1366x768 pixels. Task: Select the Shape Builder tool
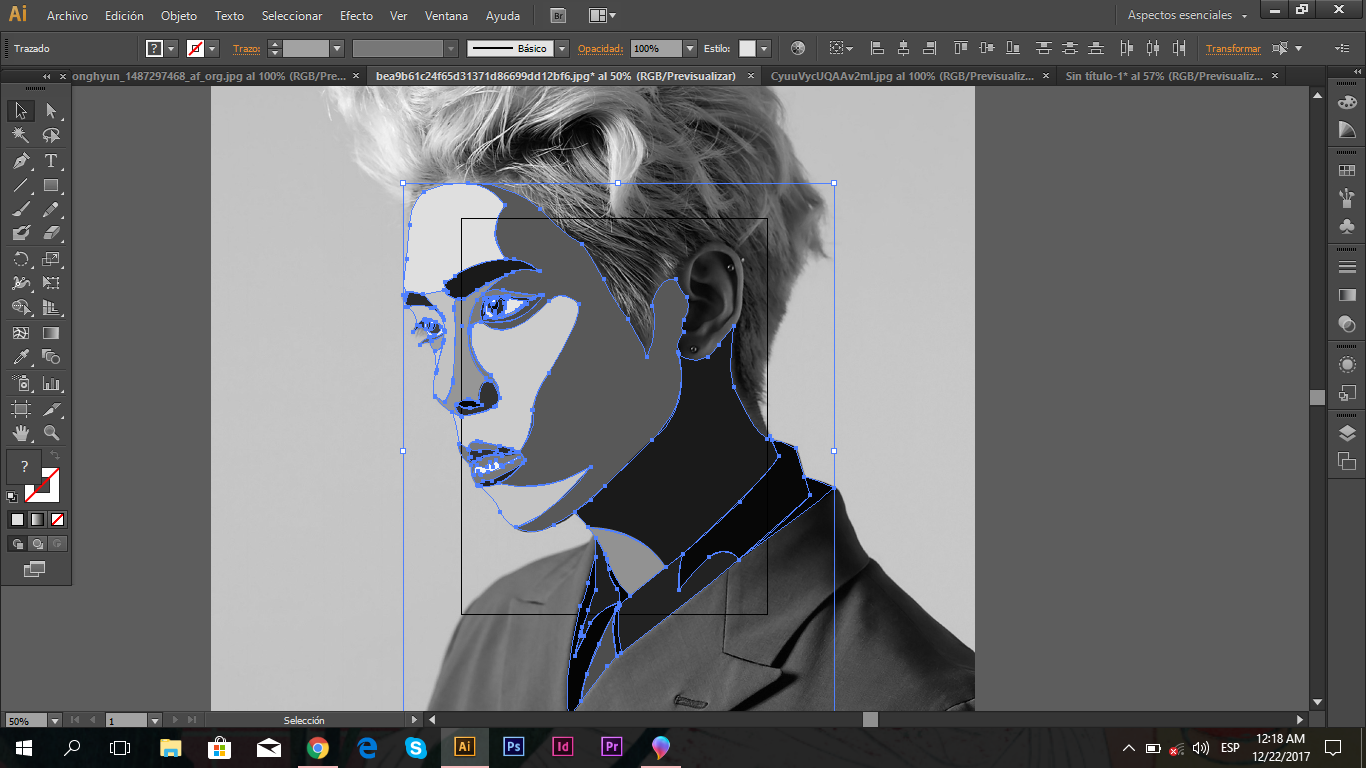pyautogui.click(x=21, y=308)
